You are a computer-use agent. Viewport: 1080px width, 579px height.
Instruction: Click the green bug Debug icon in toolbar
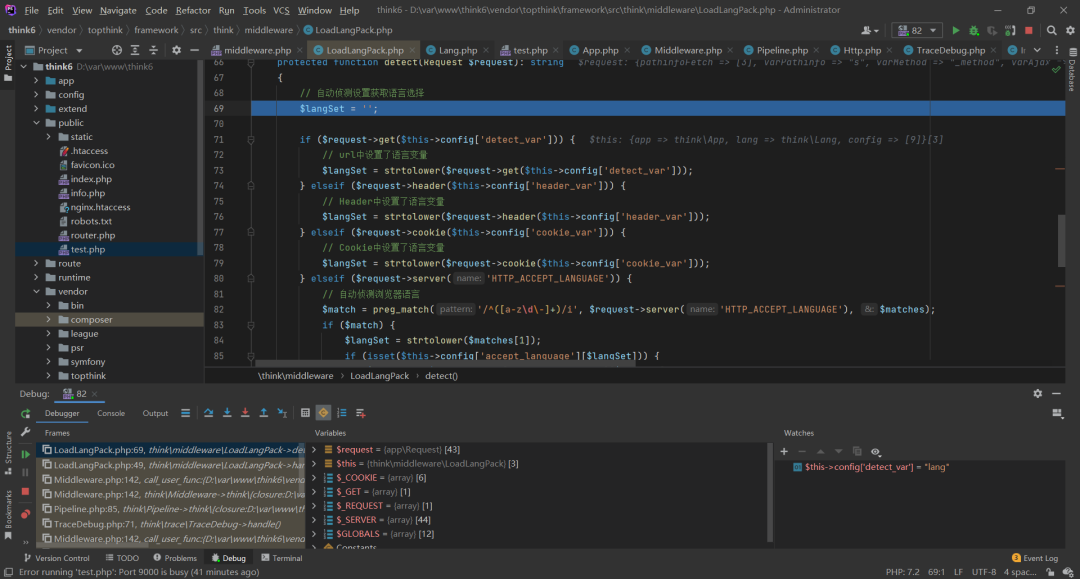973,30
